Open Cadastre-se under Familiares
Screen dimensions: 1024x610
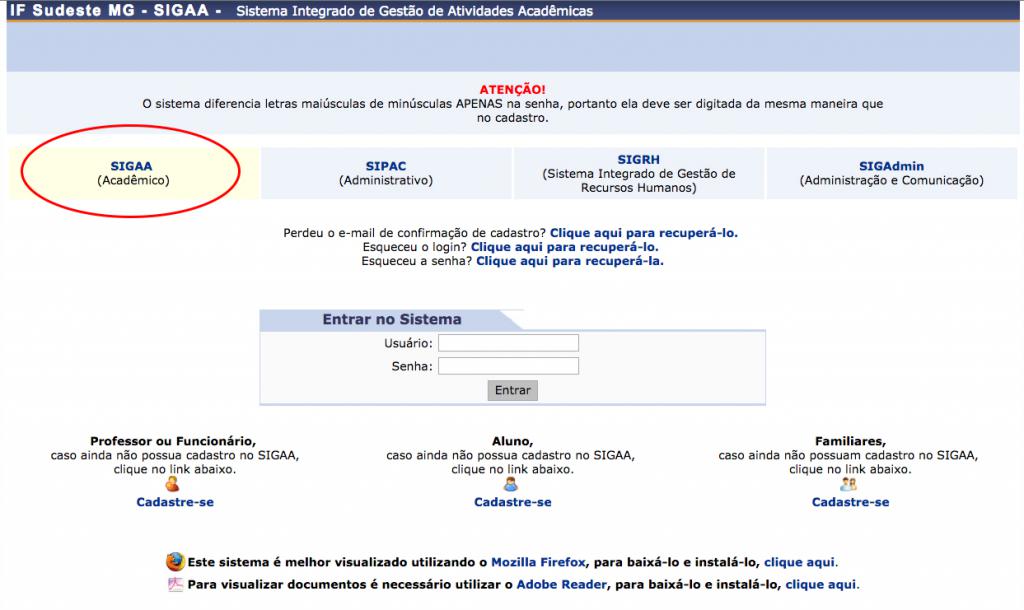tap(850, 502)
